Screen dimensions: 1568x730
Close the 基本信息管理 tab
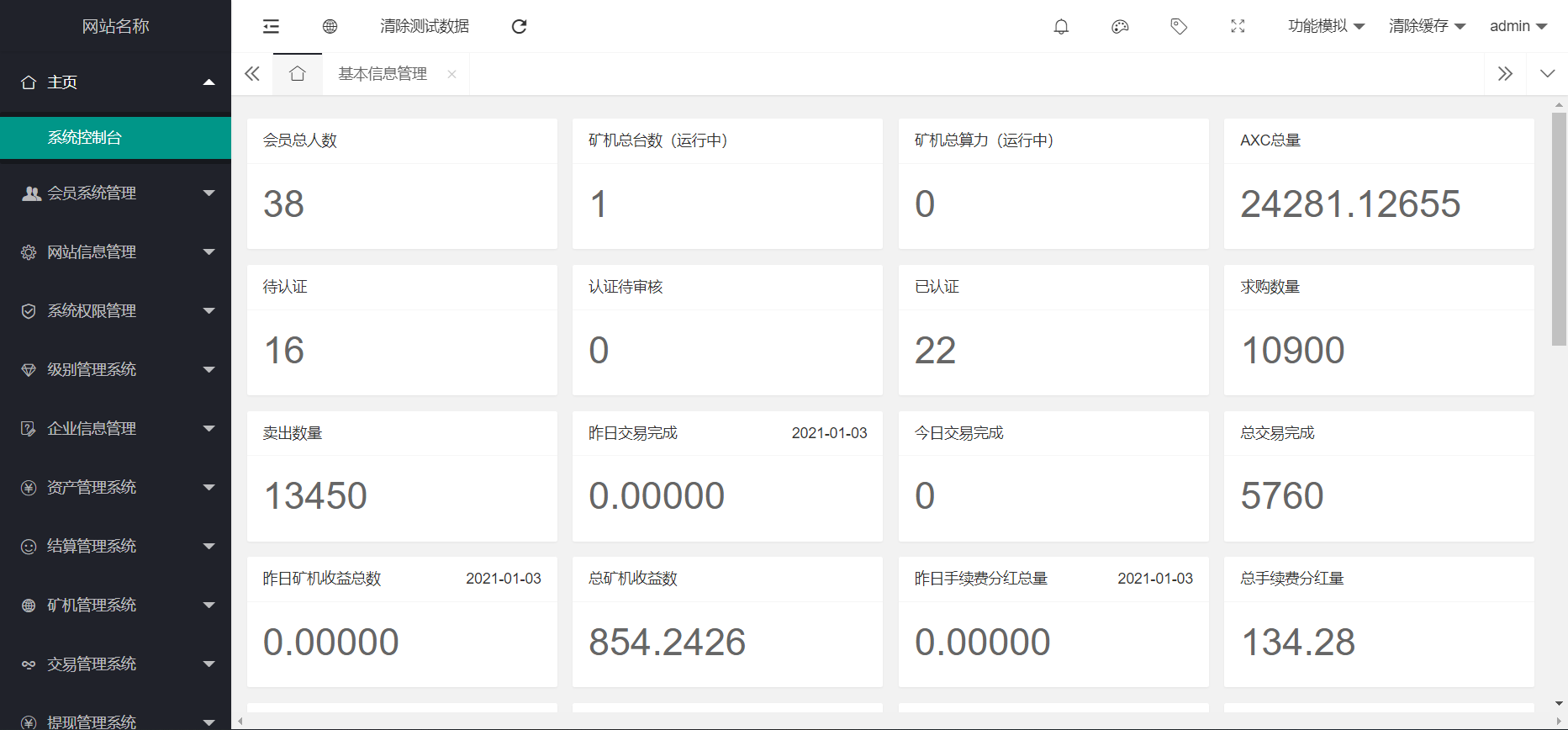(x=451, y=74)
